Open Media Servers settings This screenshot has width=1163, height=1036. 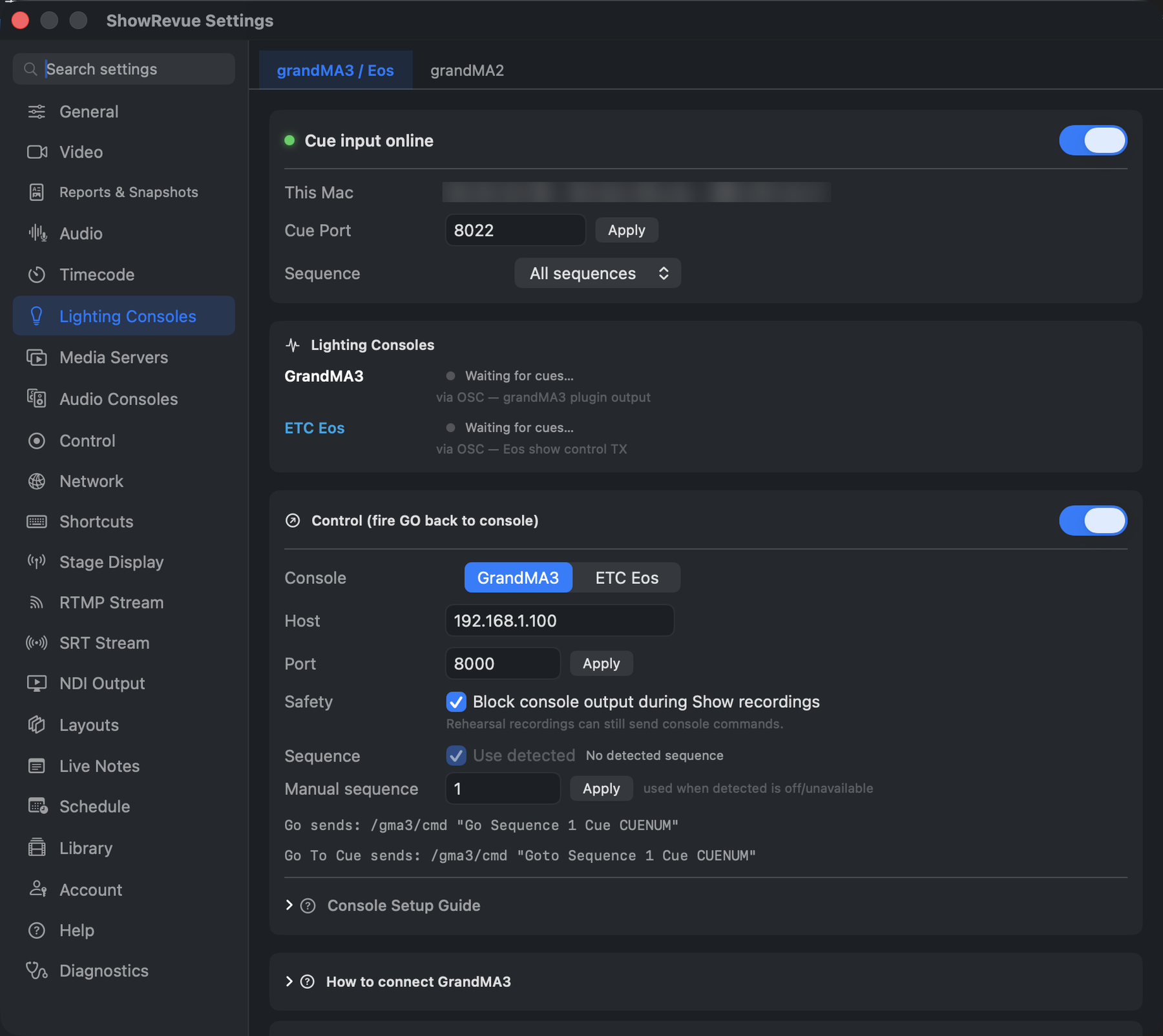(123, 357)
